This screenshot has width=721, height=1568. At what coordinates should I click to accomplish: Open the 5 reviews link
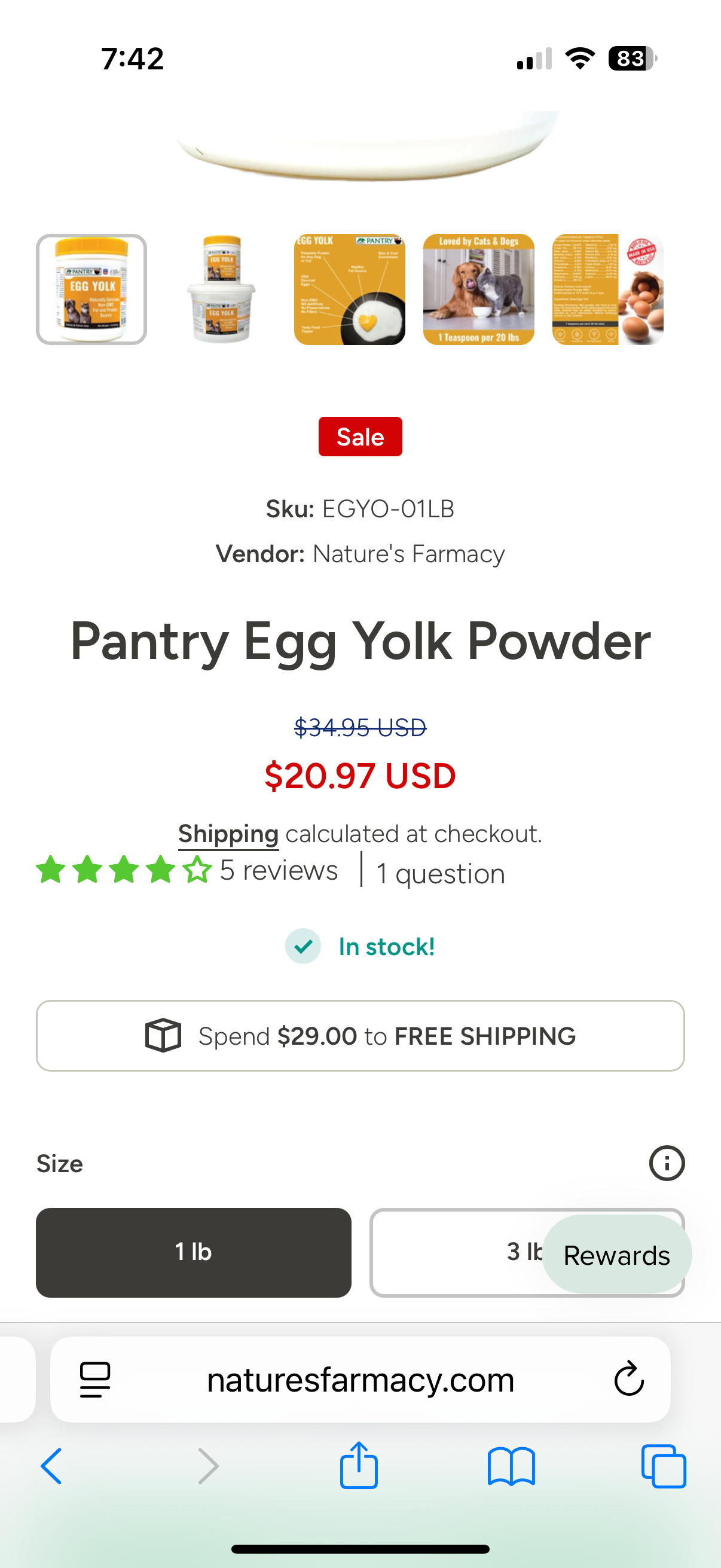279,871
